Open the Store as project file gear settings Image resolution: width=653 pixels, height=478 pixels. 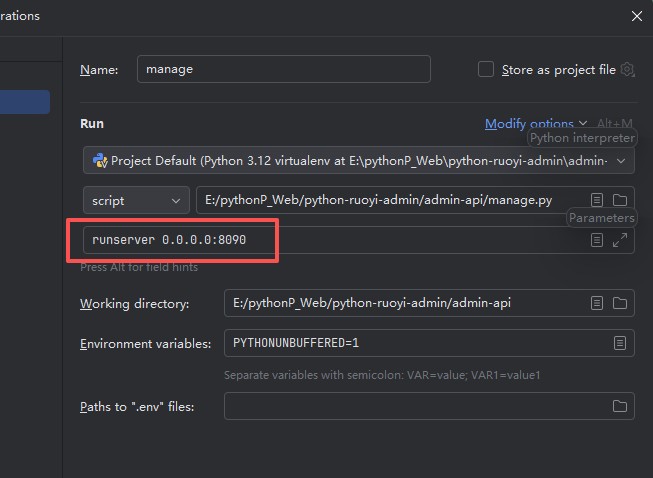[627, 70]
